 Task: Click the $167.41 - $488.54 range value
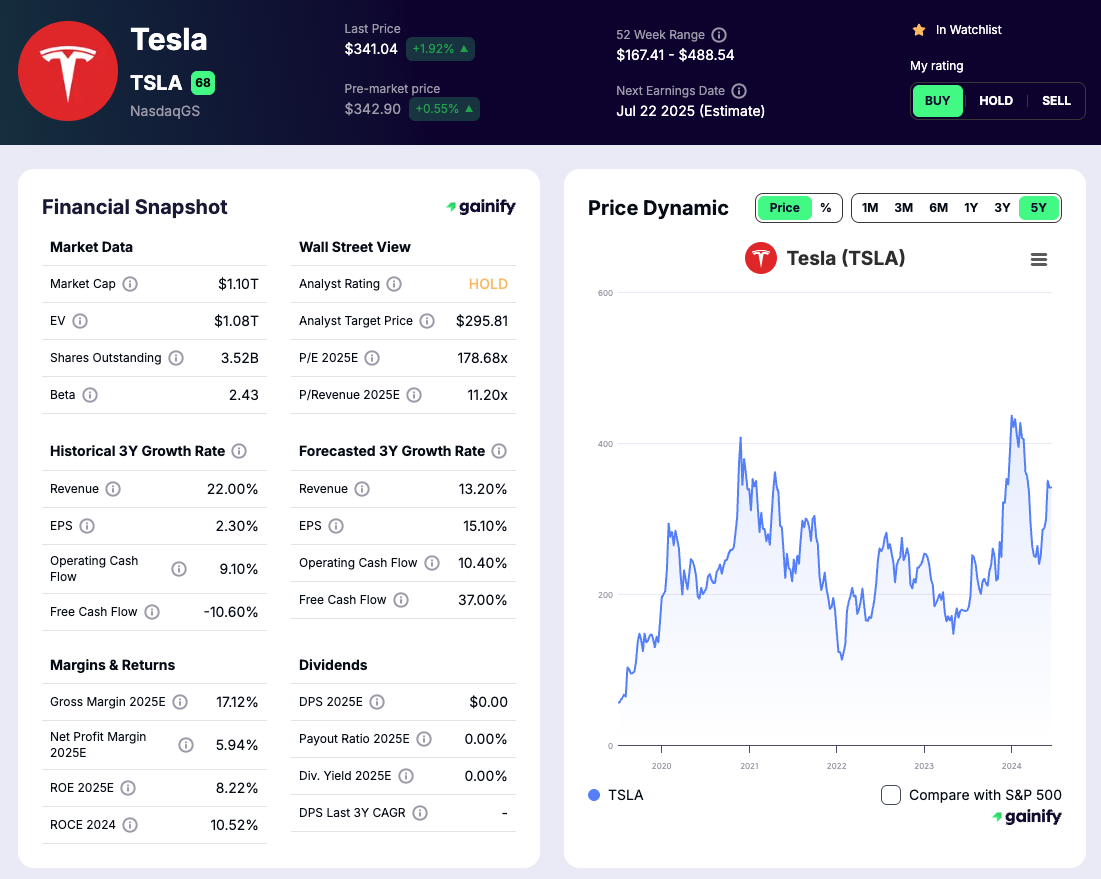[675, 55]
